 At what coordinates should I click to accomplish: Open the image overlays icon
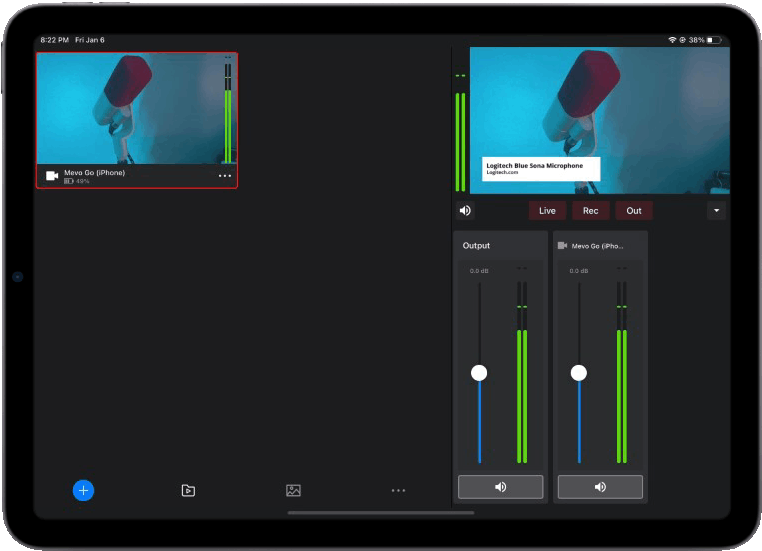coord(294,490)
